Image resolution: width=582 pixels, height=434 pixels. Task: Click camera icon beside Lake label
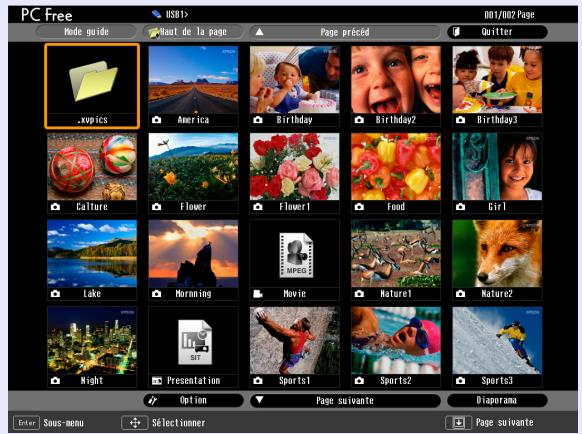coord(55,294)
